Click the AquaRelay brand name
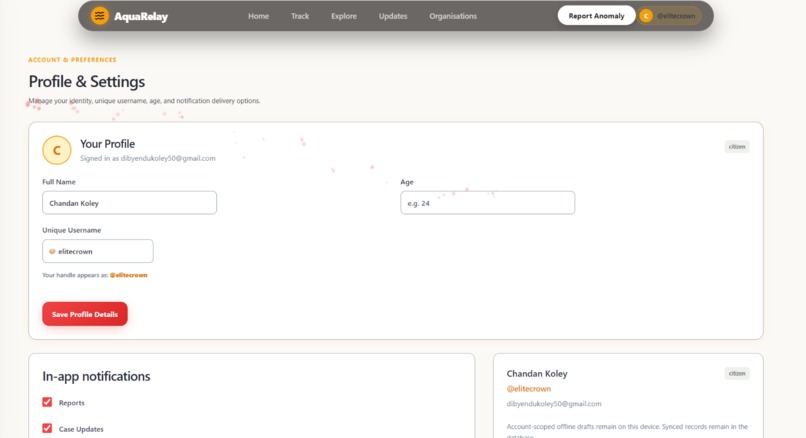The width and height of the screenshot is (806, 438). click(x=141, y=16)
